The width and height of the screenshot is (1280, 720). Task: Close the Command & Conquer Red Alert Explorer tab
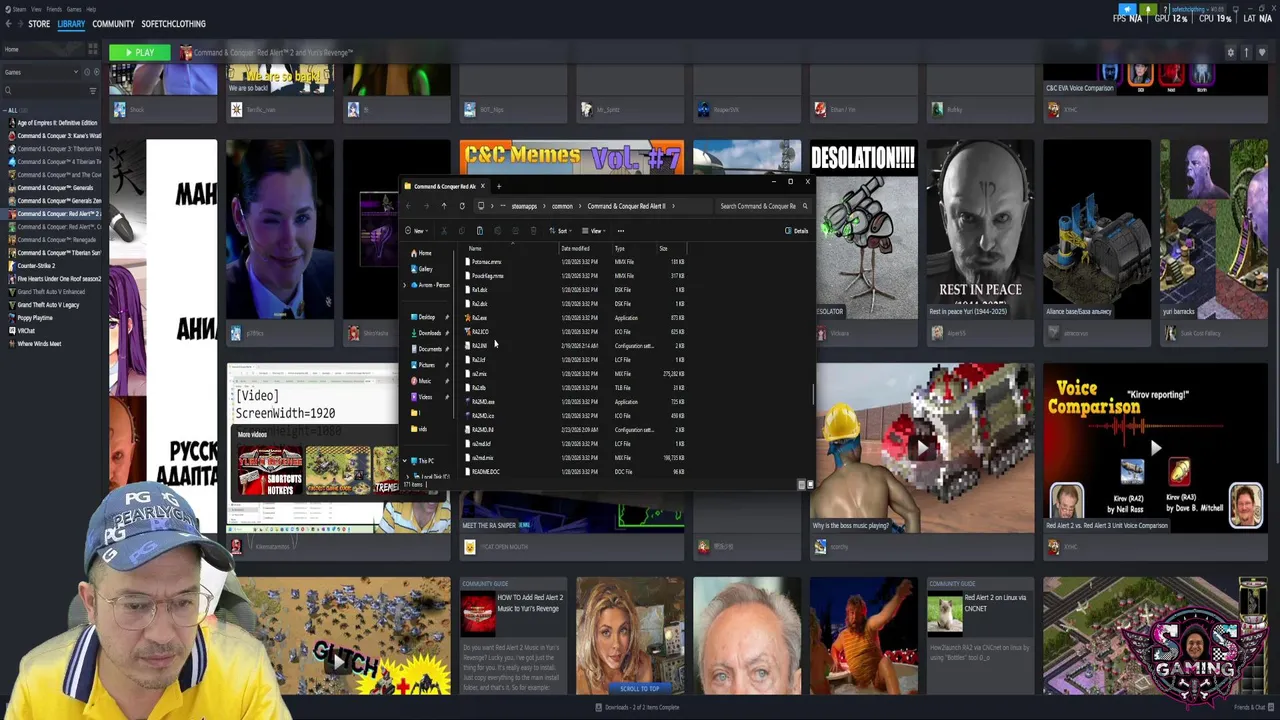click(482, 186)
